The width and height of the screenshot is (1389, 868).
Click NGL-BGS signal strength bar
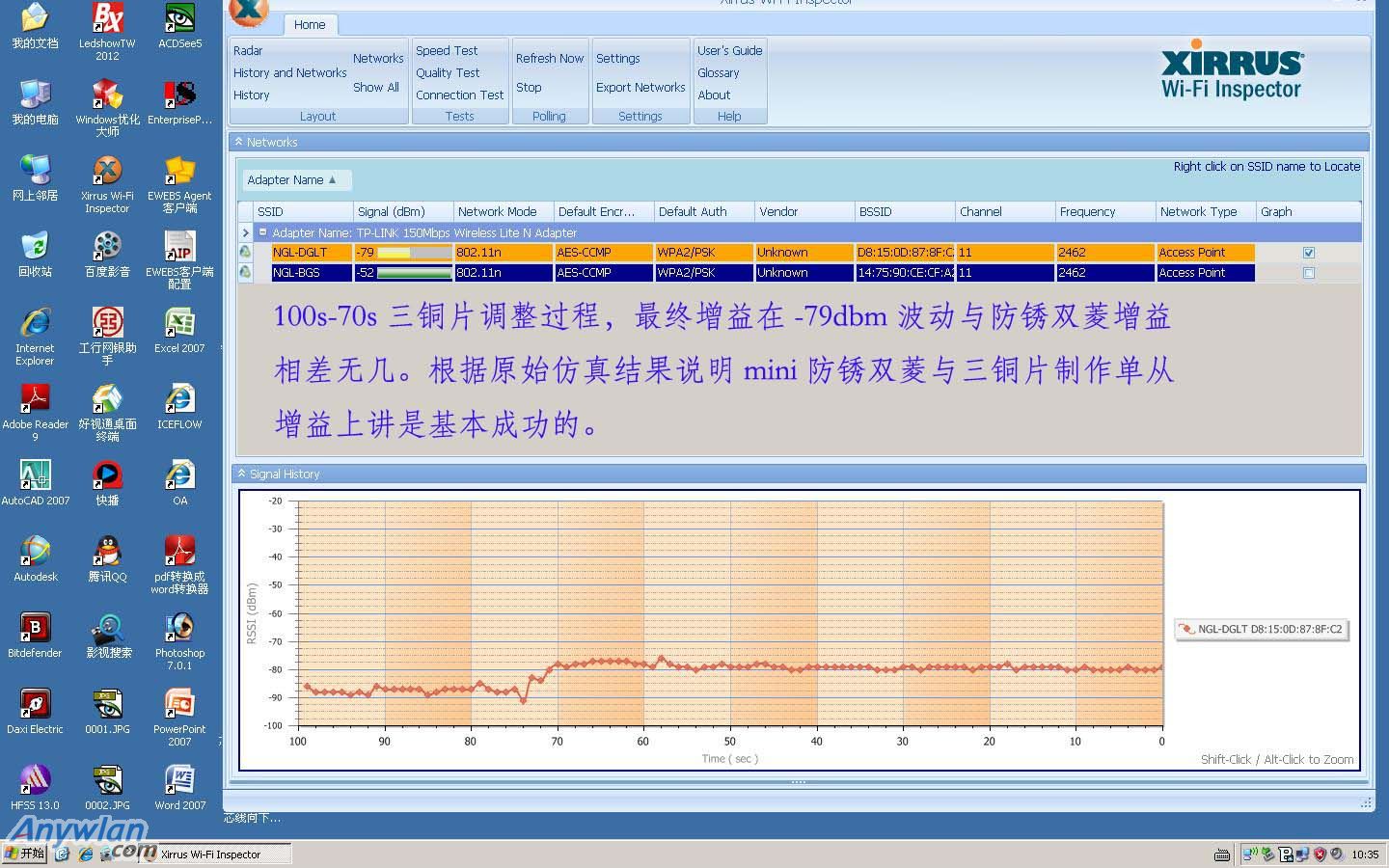(x=414, y=273)
